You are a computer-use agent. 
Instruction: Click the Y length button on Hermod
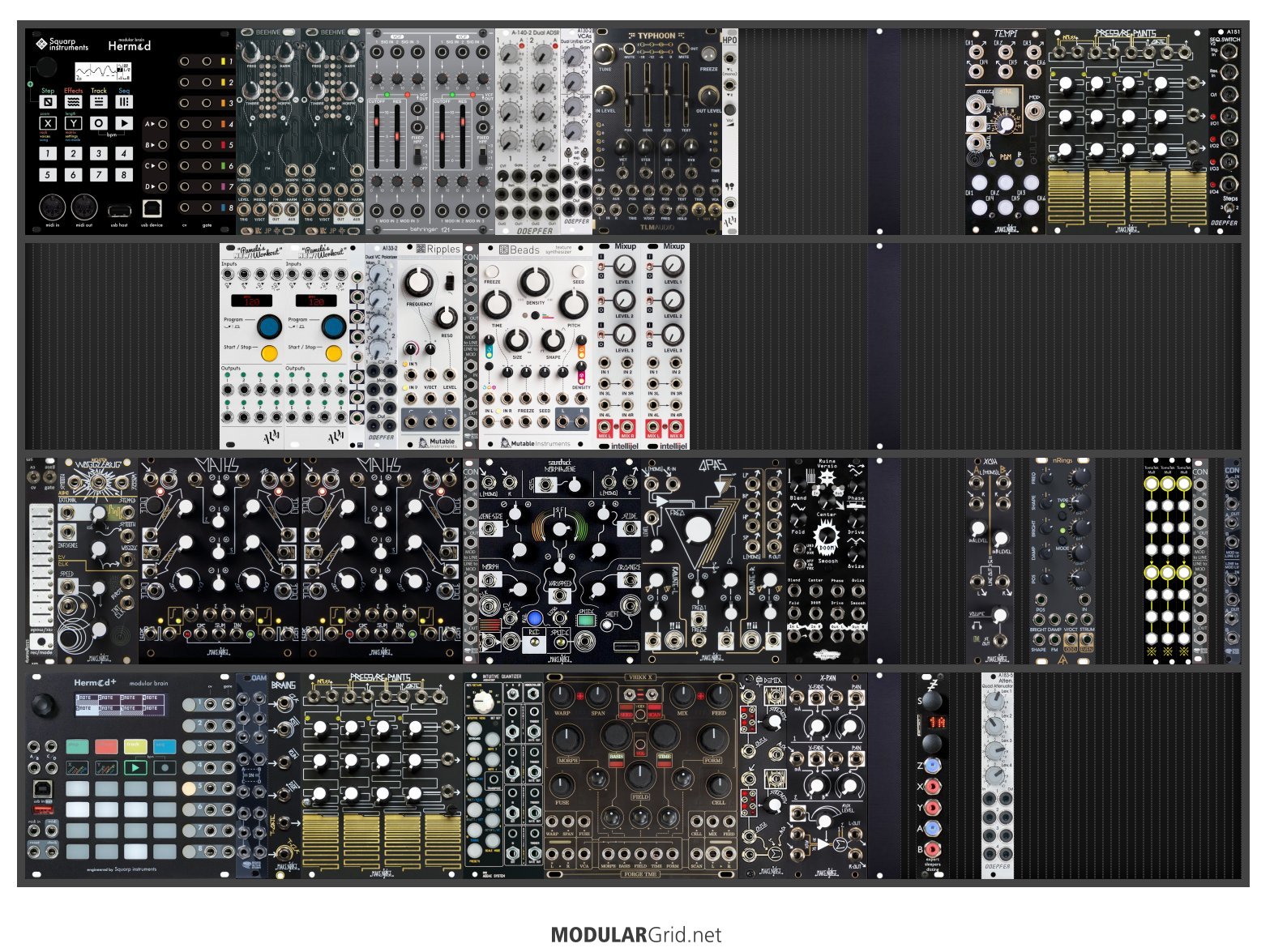click(x=73, y=124)
